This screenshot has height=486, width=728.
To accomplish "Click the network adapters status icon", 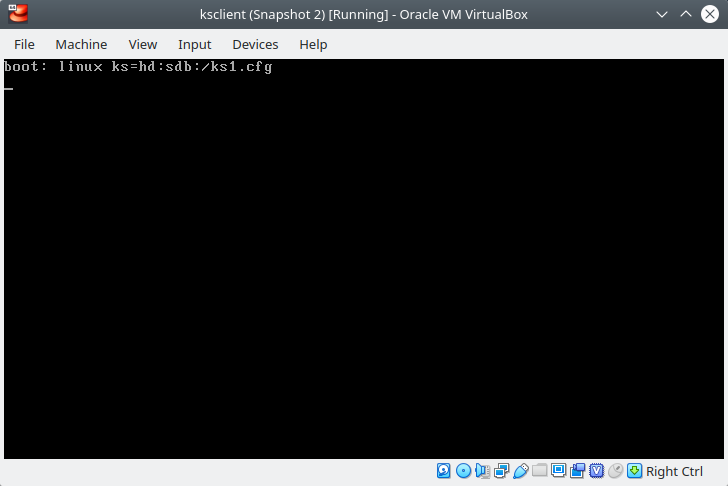I will coord(501,471).
